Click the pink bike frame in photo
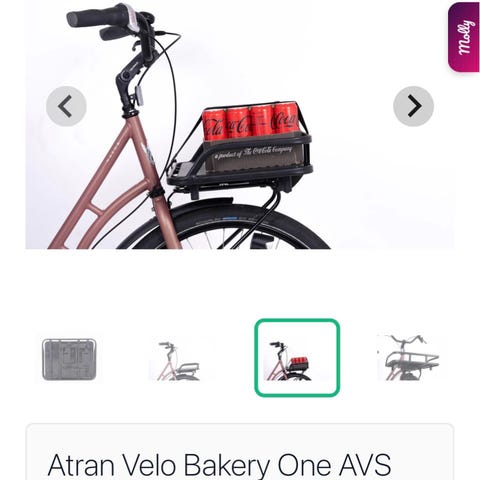The height and width of the screenshot is (480, 480). coord(113,187)
